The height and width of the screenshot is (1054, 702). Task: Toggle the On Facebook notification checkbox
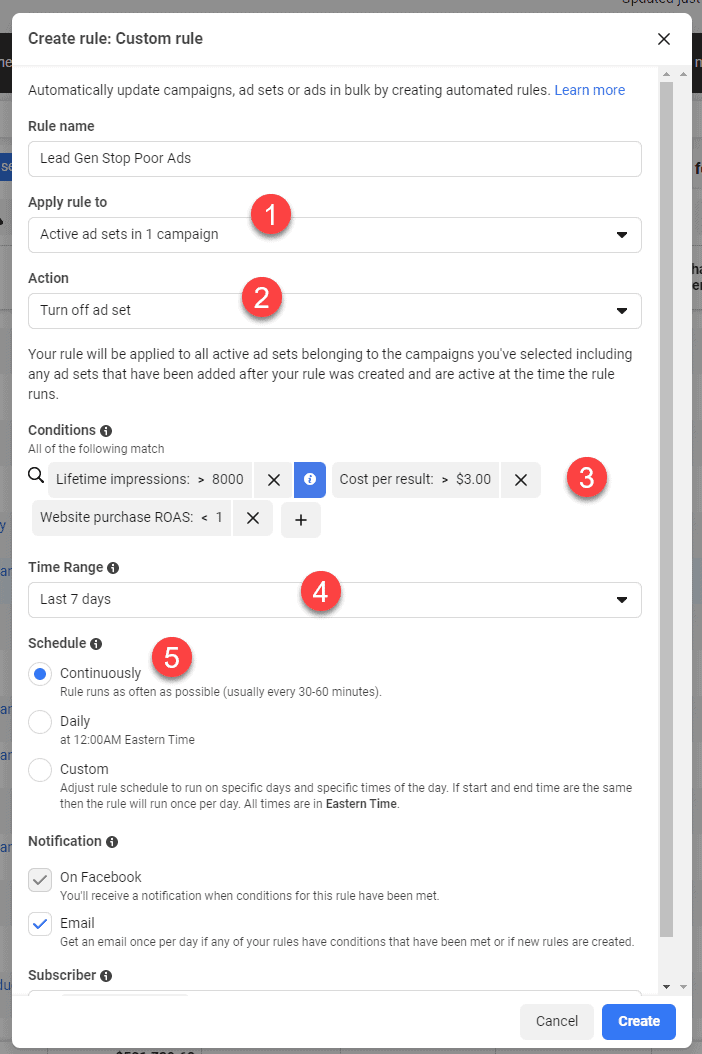(x=40, y=879)
